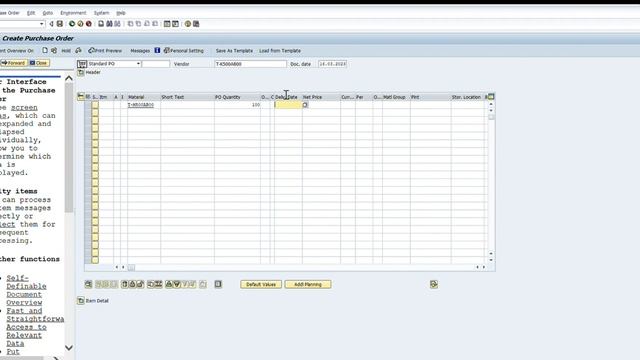Click the yellow Exit icon
Screen dimensions: 640x360
(80, 24)
